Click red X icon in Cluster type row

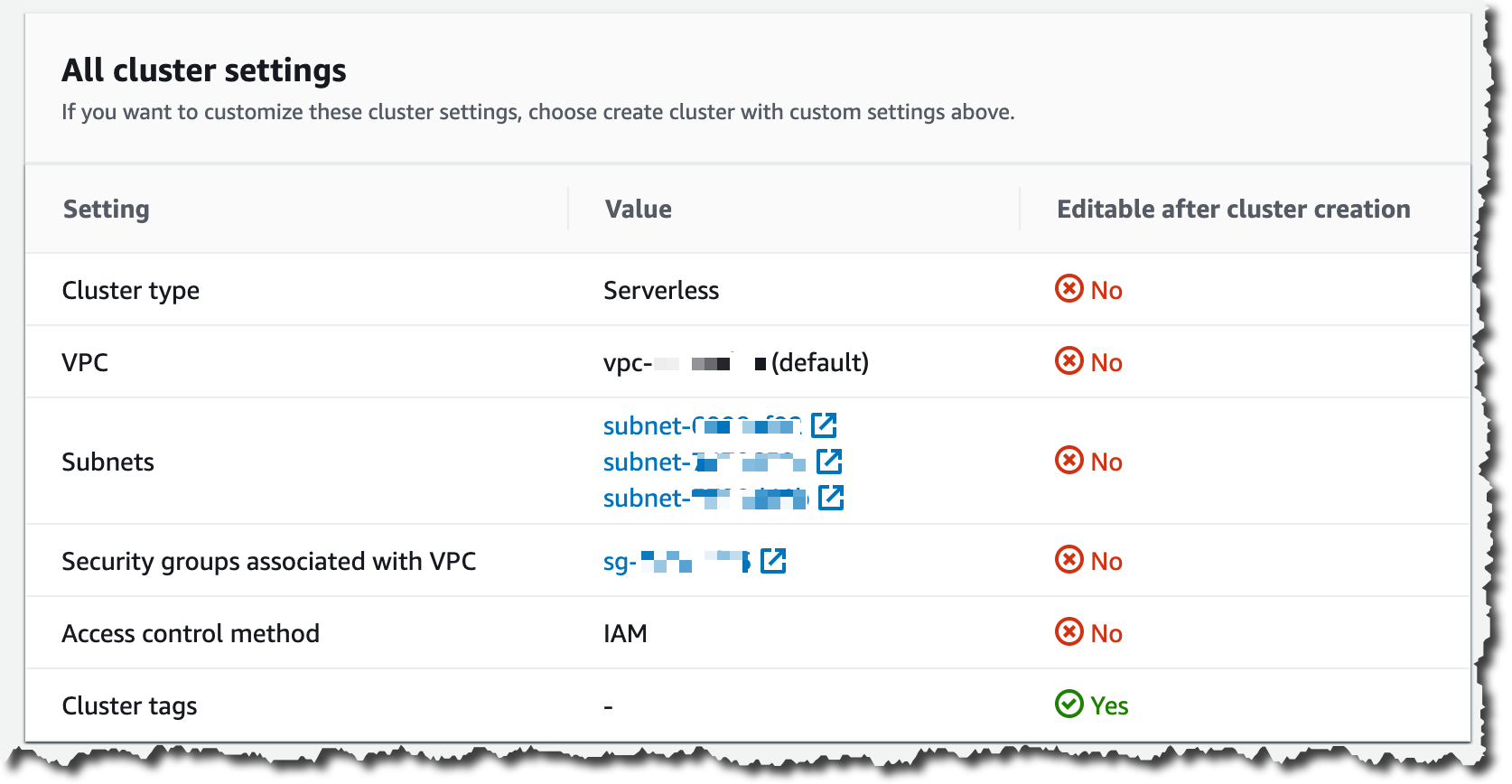1069,289
